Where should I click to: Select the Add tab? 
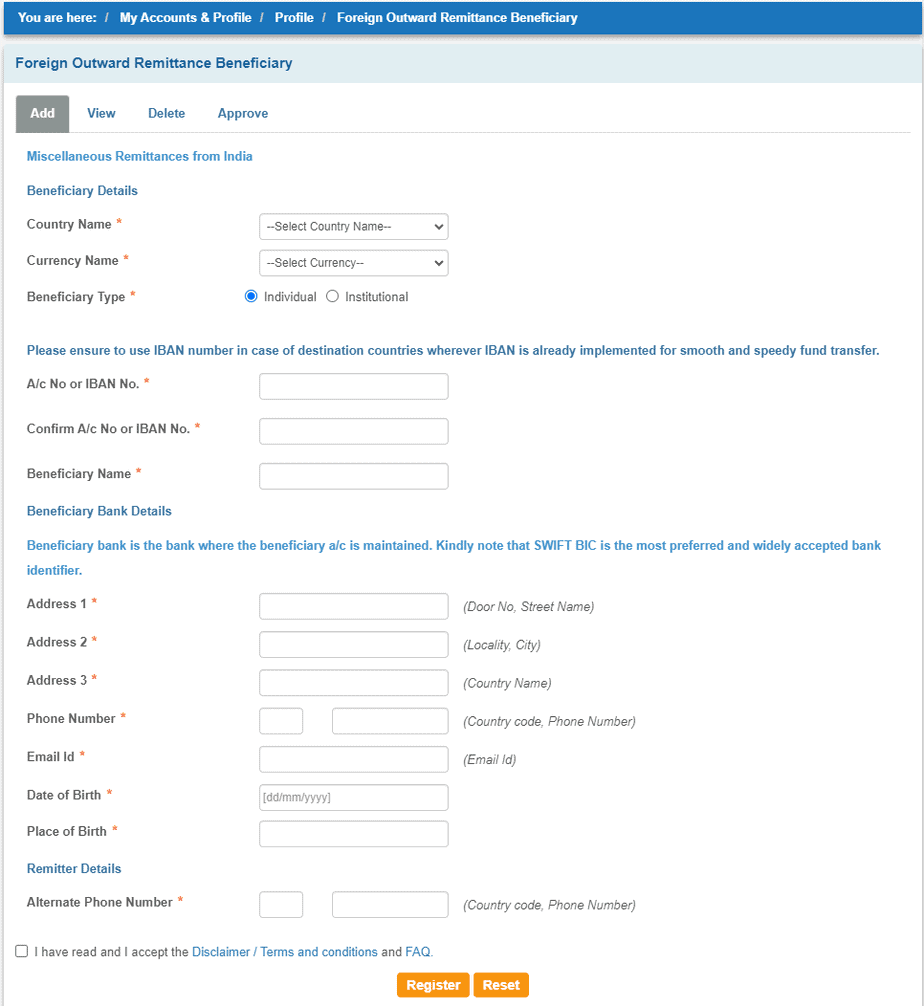pos(42,113)
